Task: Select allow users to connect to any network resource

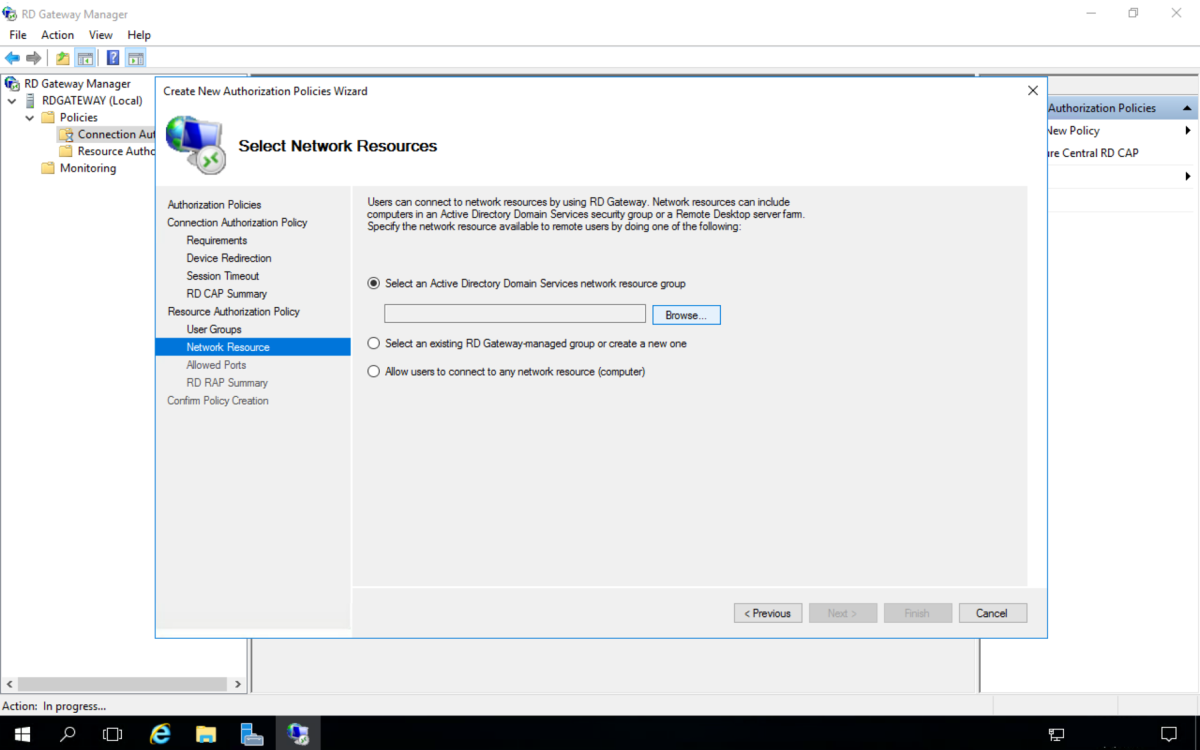Action: [373, 371]
